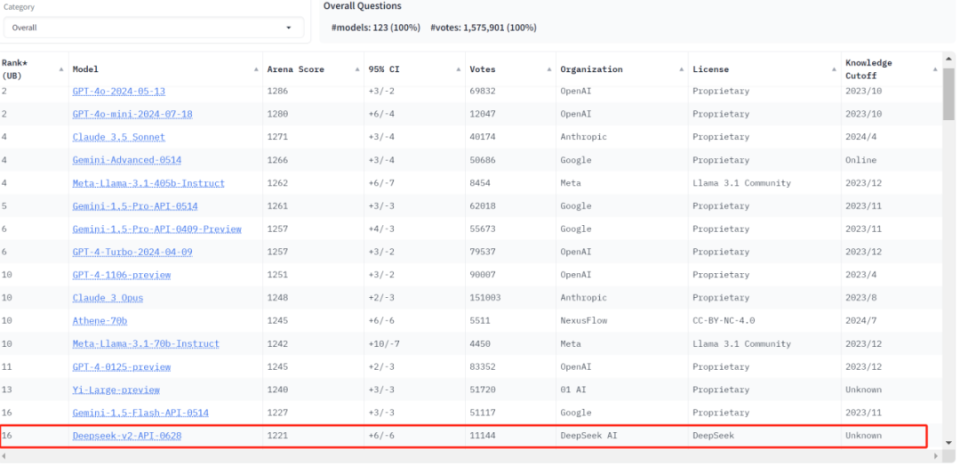Select the CC-BY-NC-4.0 license cell
This screenshot has width=960, height=466.
pyautogui.click(x=724, y=321)
